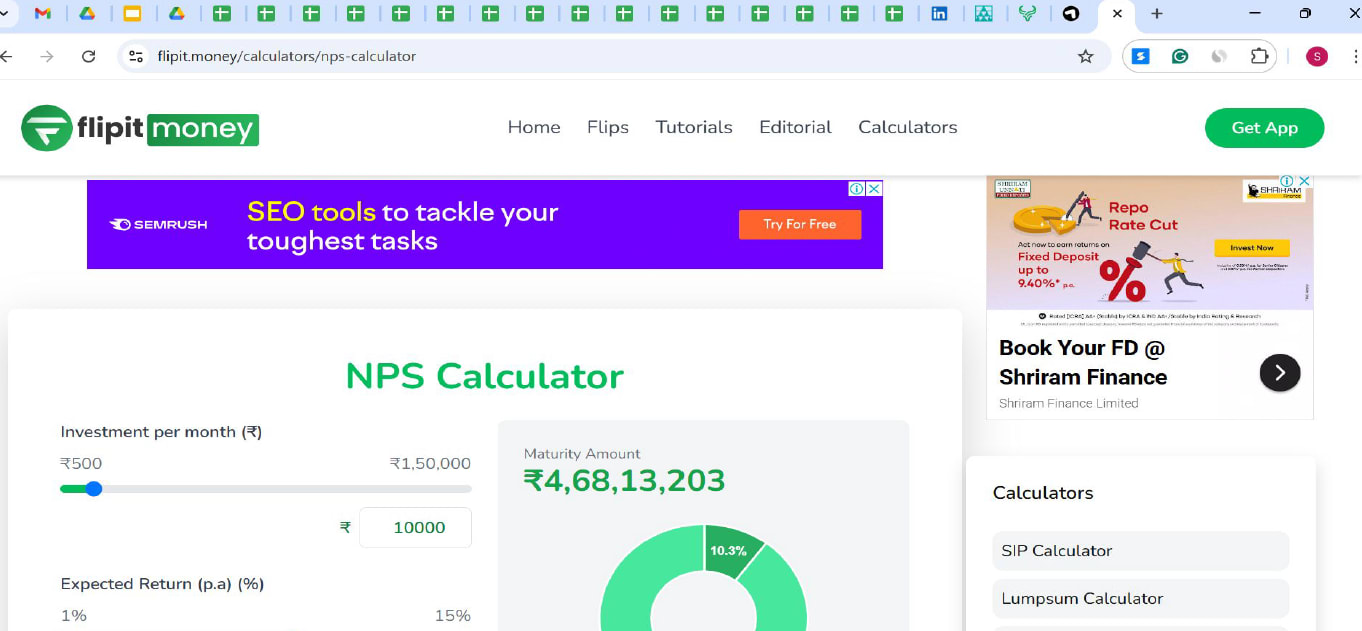Bookmark this page with the star
Image resolution: width=1362 pixels, height=631 pixels.
tap(1086, 56)
